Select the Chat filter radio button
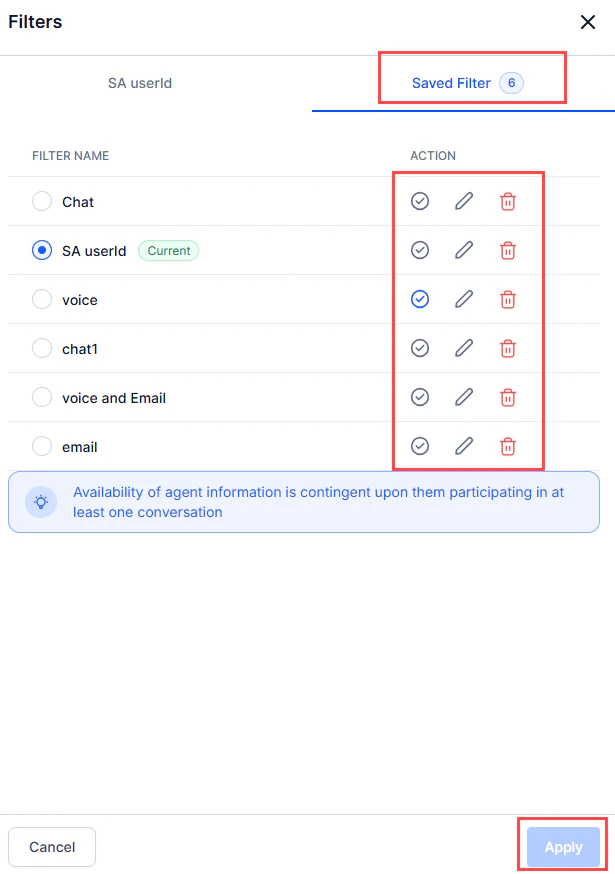Screen dimensions: 615x874 click(x=42, y=201)
